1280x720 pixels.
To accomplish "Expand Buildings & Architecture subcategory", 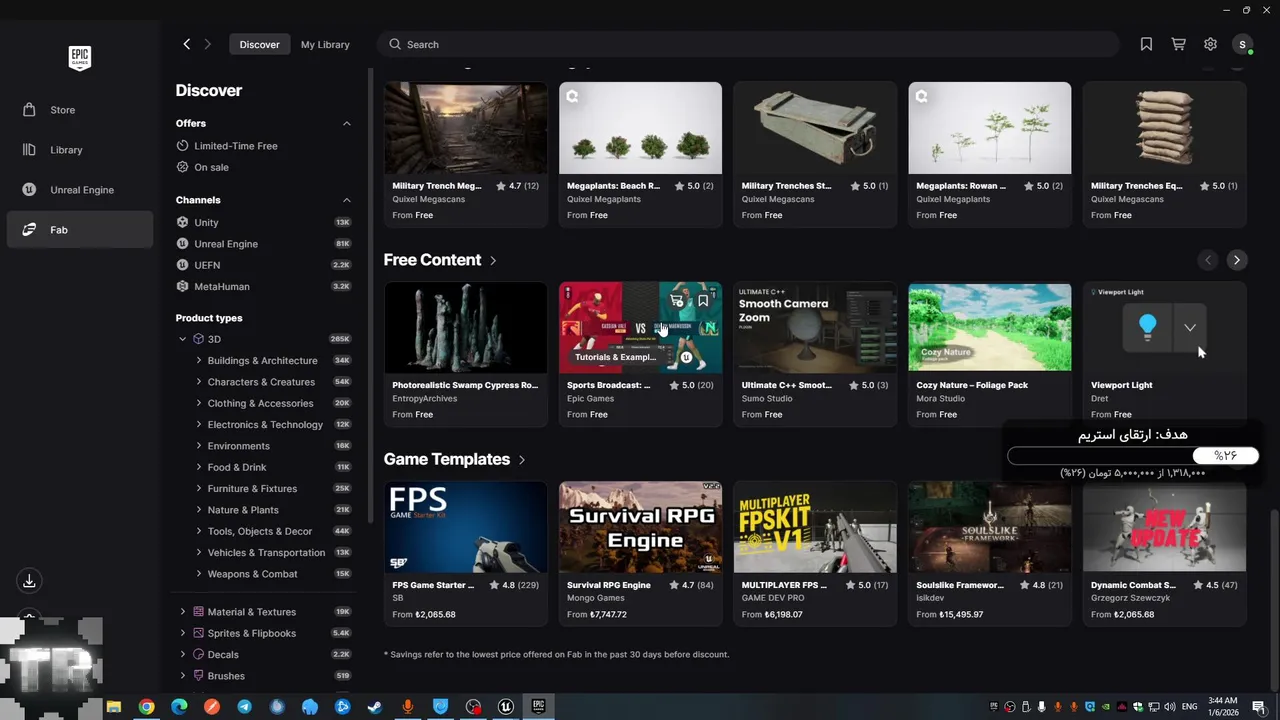I will click(199, 361).
